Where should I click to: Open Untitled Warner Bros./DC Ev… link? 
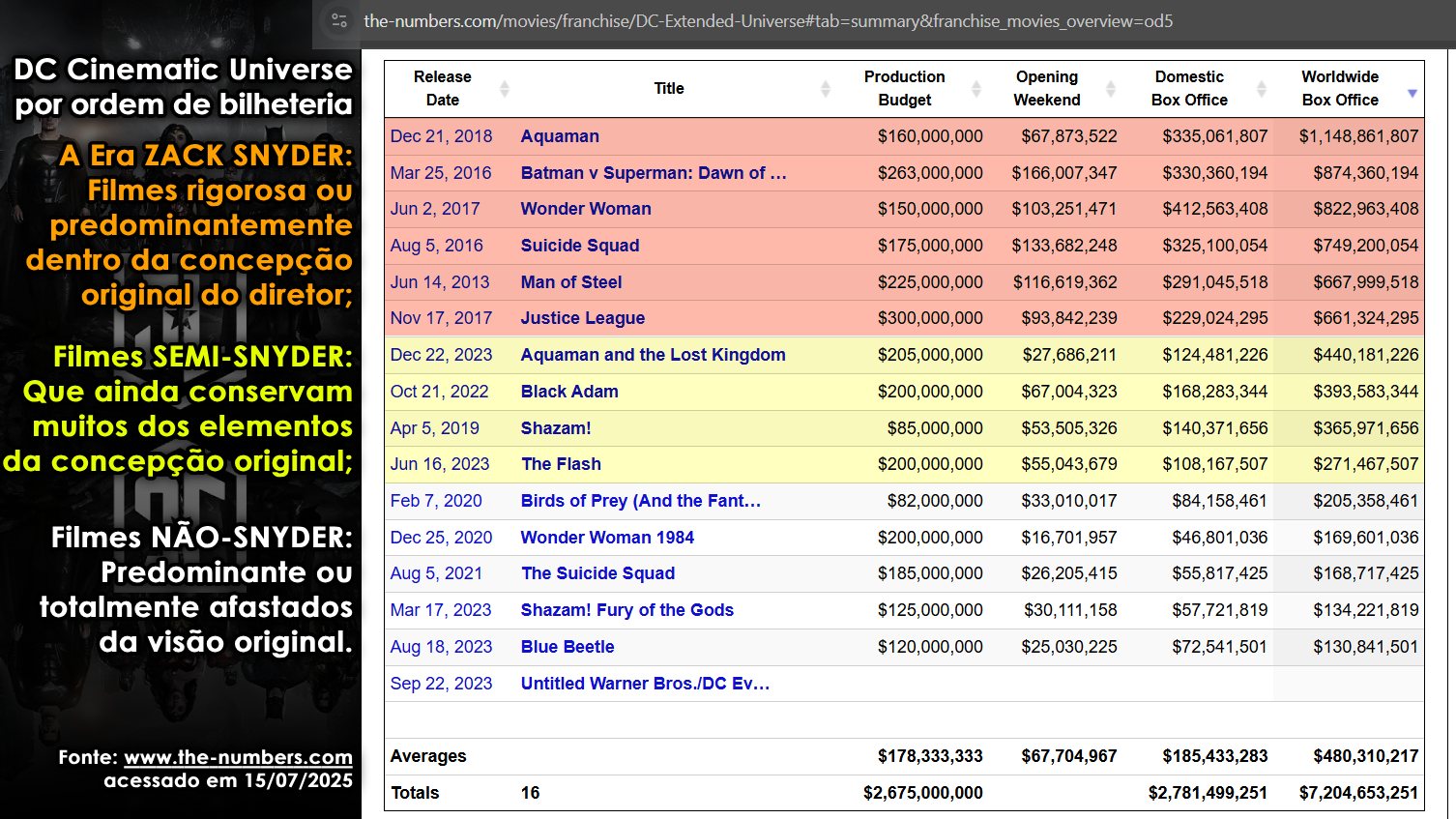(646, 684)
